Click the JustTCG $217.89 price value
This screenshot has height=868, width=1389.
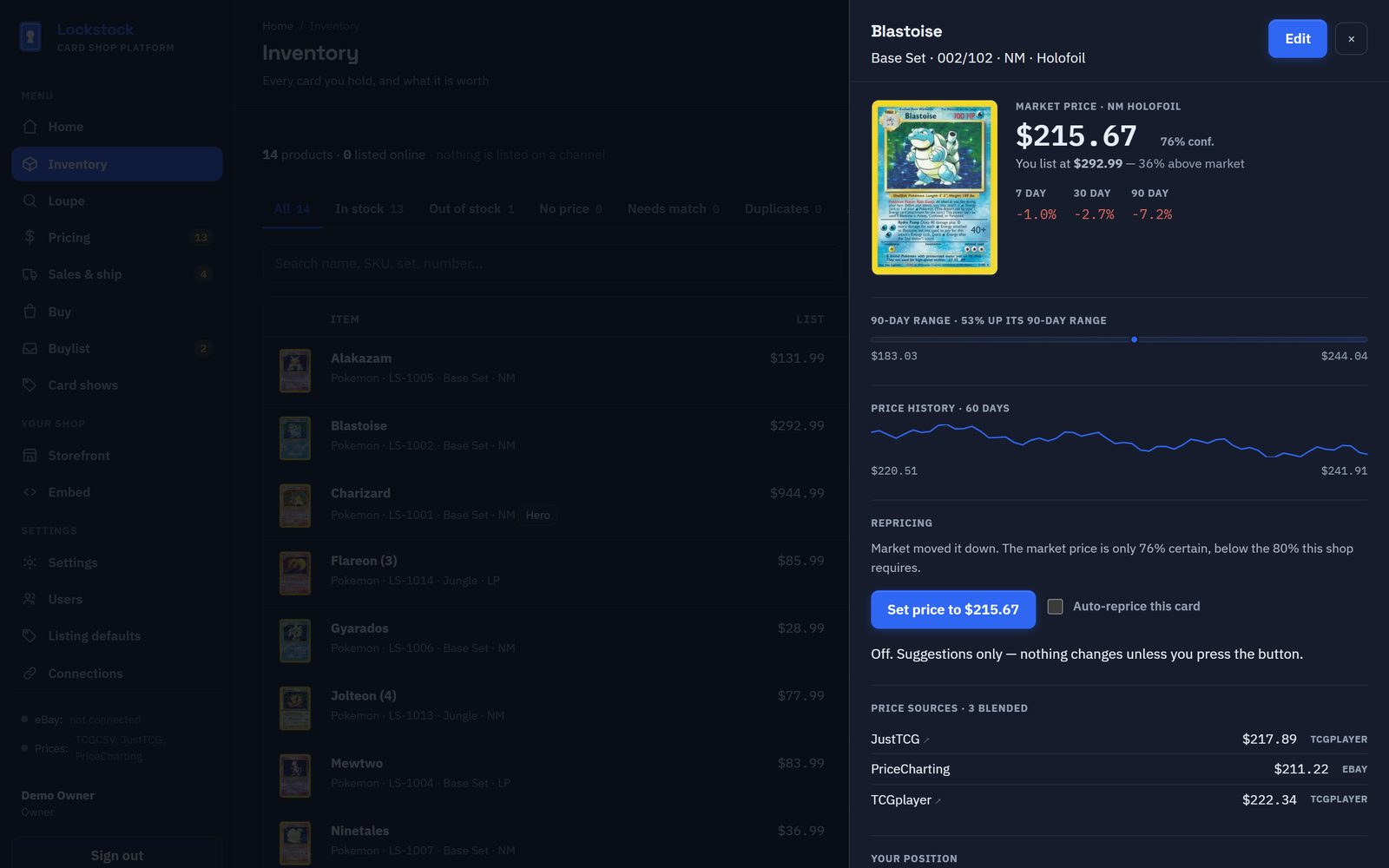pos(1269,740)
